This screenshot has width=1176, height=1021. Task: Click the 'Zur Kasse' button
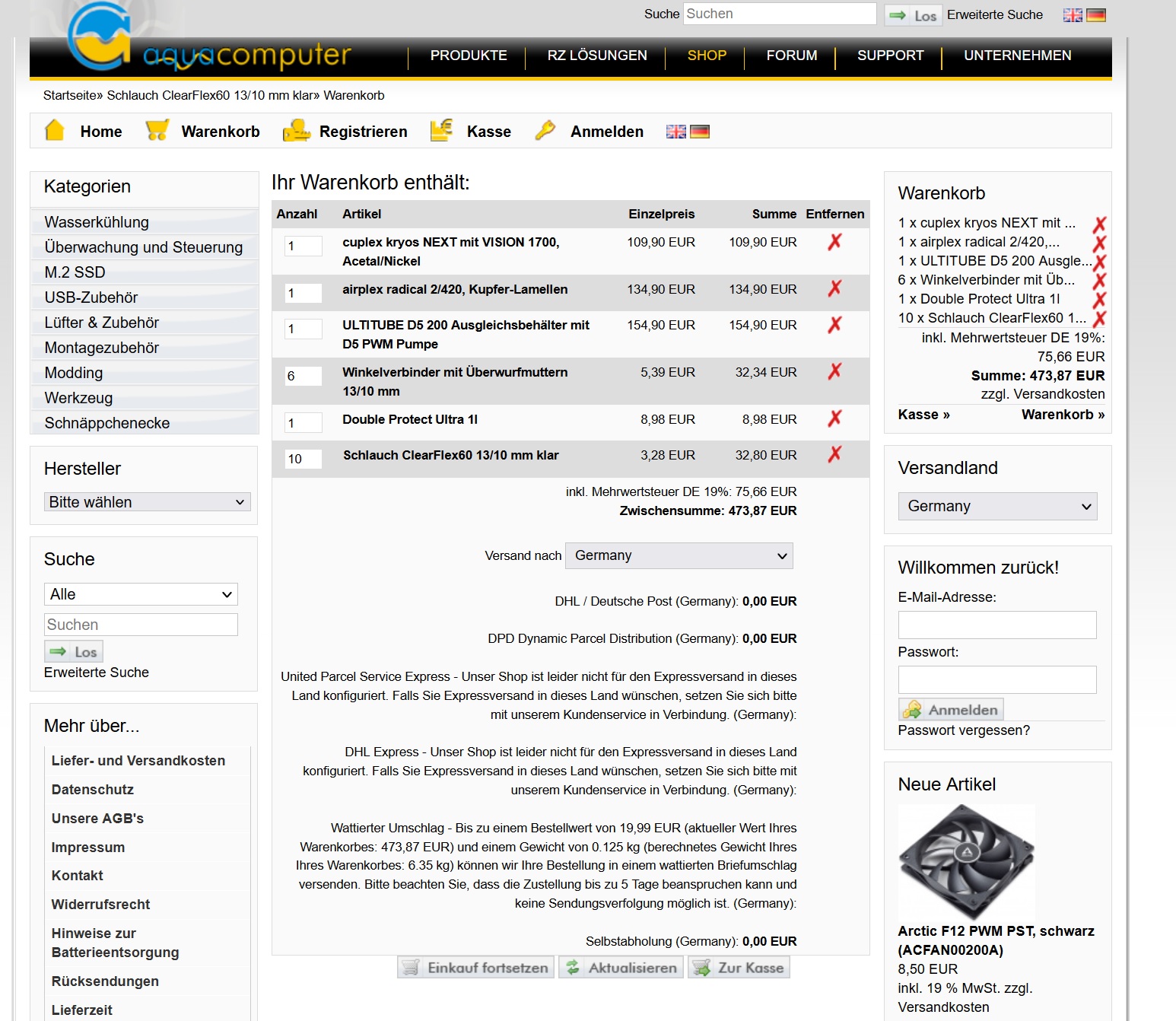coord(739,968)
